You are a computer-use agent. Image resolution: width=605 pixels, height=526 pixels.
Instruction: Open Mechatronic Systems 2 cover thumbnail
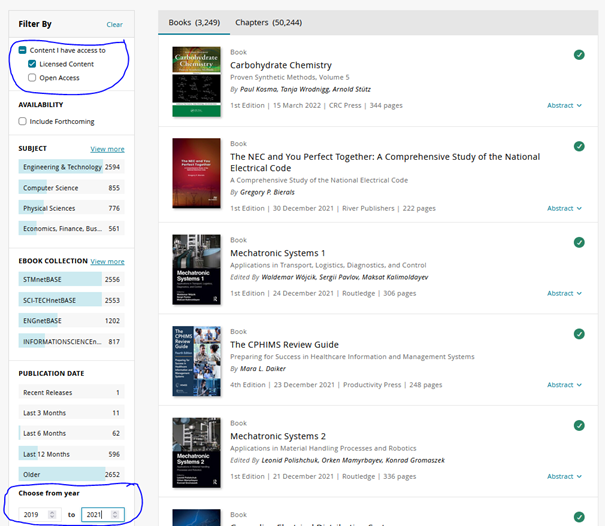tap(196, 452)
